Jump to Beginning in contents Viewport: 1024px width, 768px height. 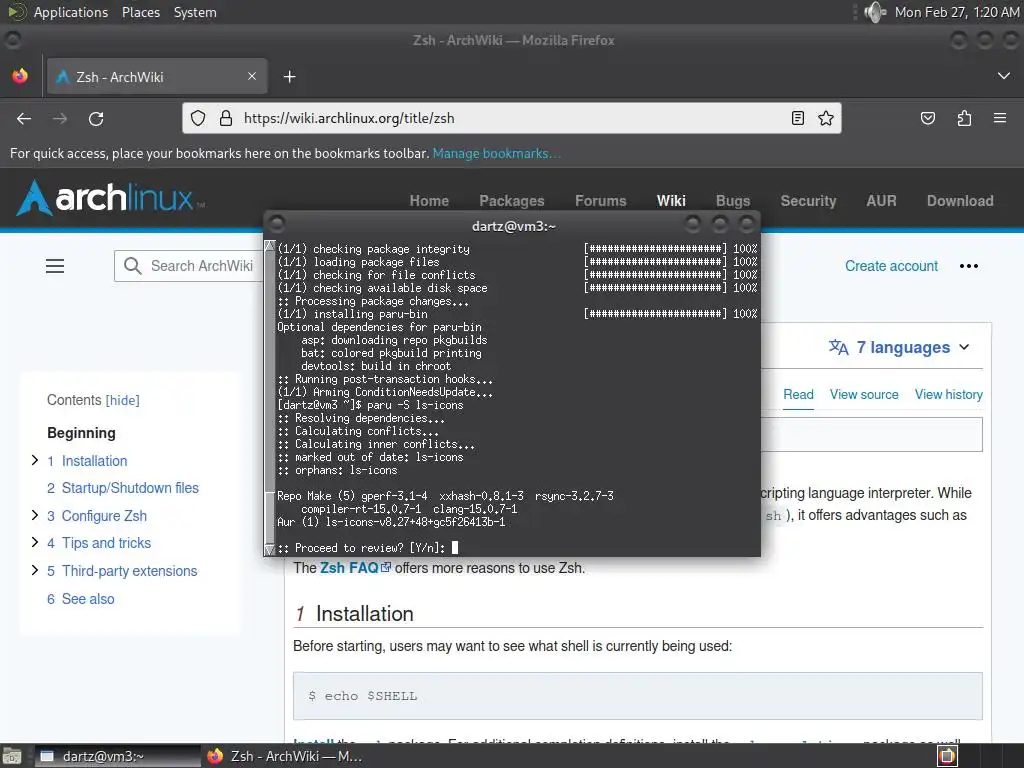pyautogui.click(x=81, y=433)
